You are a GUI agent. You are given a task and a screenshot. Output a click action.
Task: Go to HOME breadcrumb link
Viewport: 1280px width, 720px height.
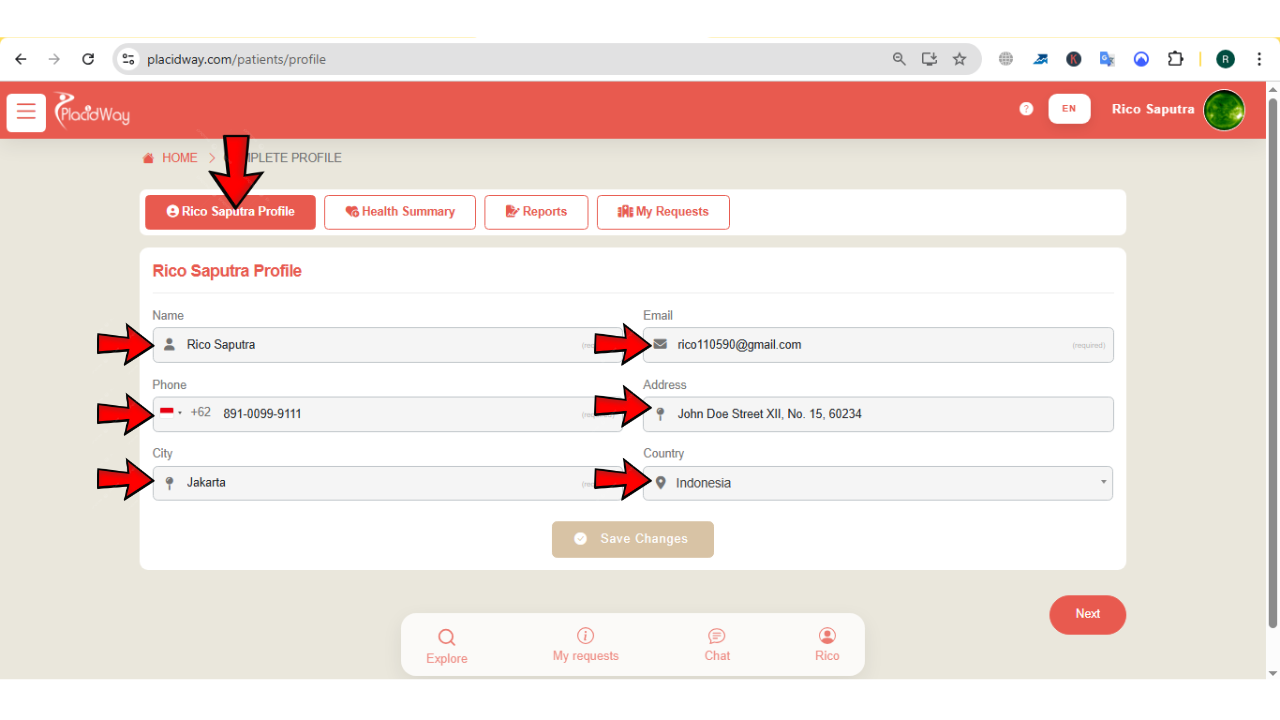coord(179,158)
